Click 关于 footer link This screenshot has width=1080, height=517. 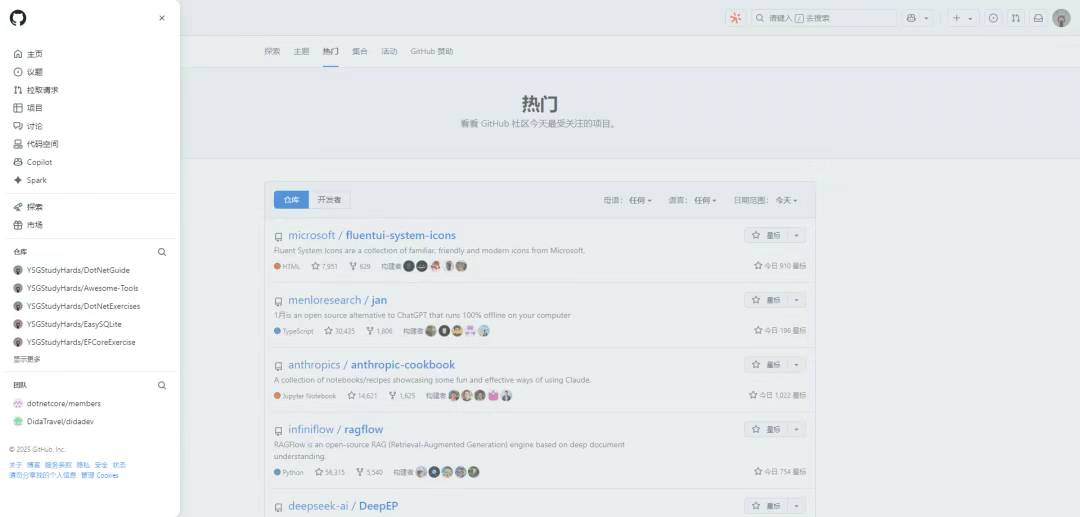click(15, 465)
